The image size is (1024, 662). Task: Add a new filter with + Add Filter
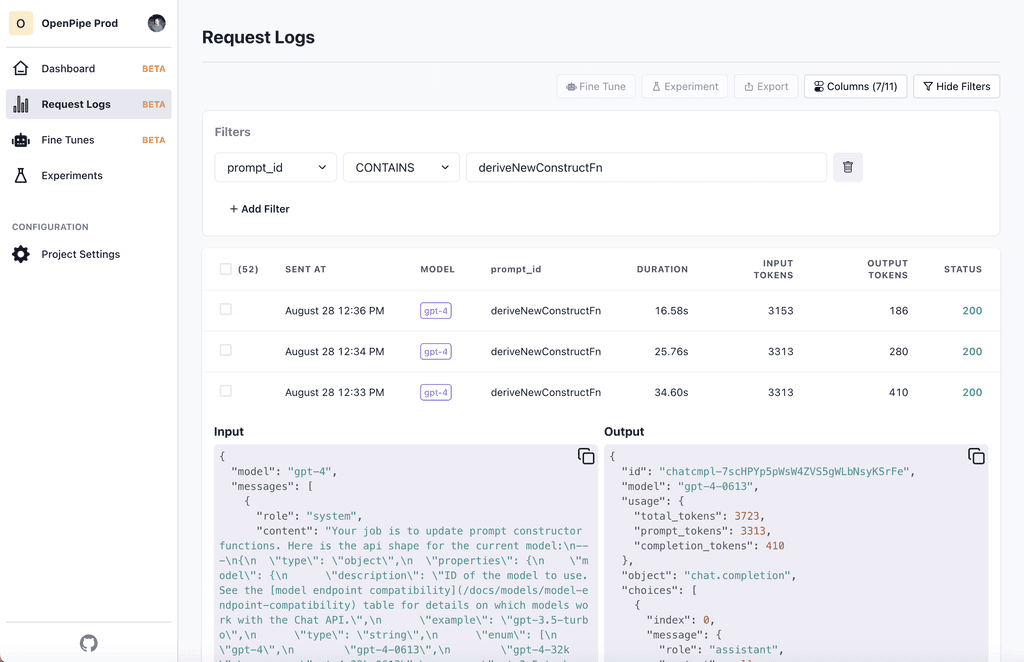(x=262, y=209)
